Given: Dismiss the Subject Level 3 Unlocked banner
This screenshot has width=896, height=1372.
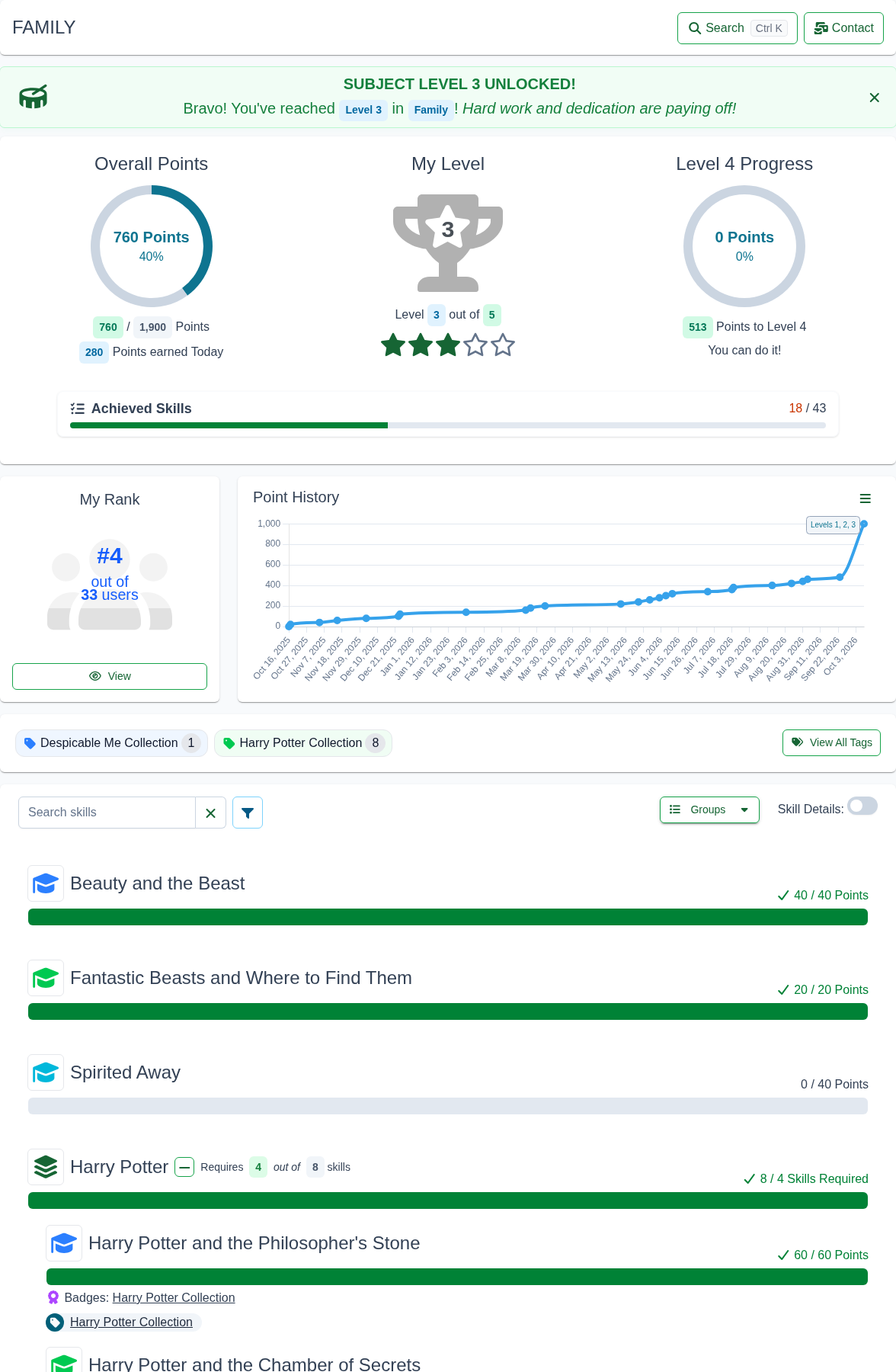Looking at the screenshot, I should tap(874, 98).
